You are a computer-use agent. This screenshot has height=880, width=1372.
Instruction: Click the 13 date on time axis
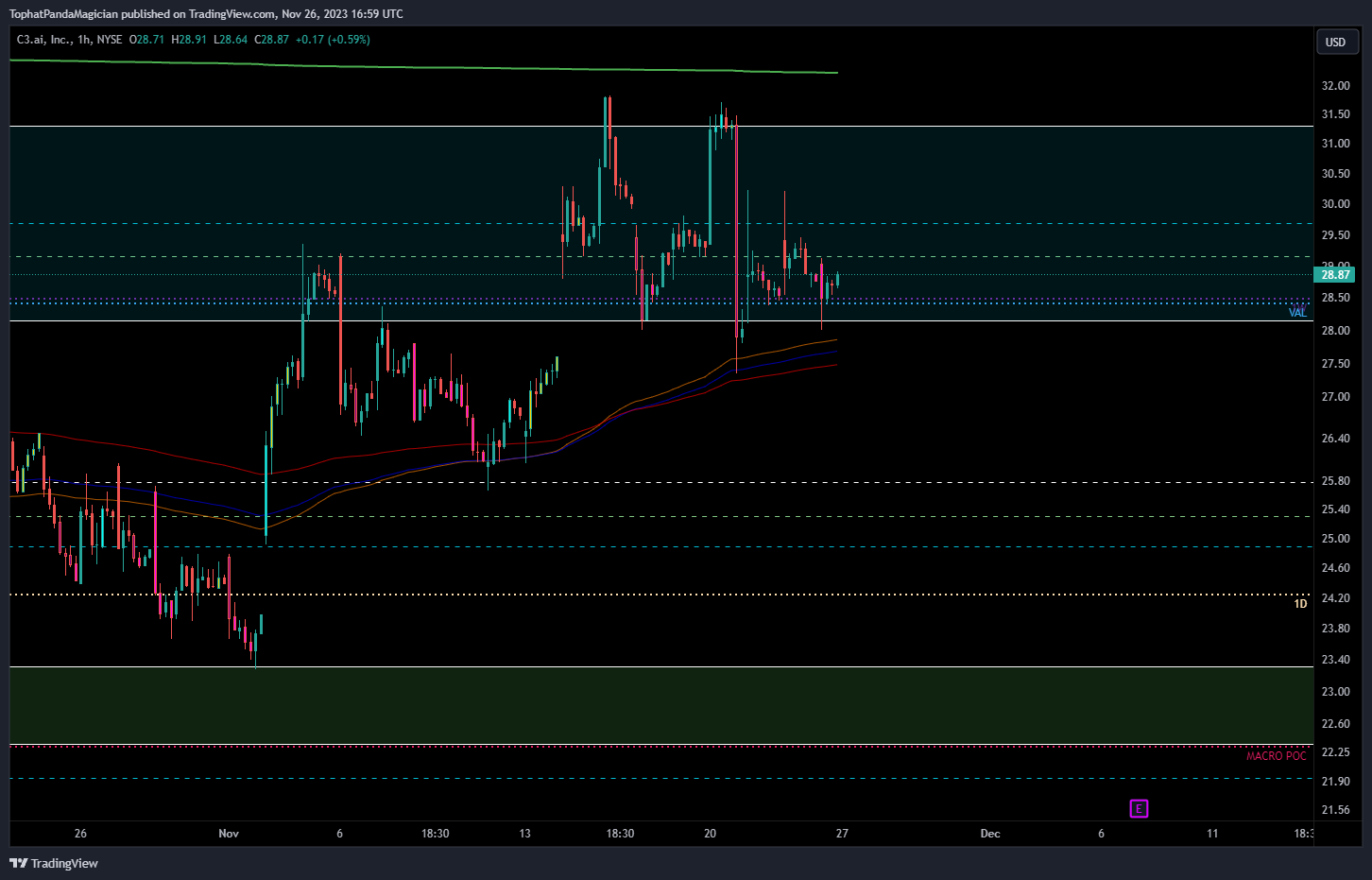(524, 834)
